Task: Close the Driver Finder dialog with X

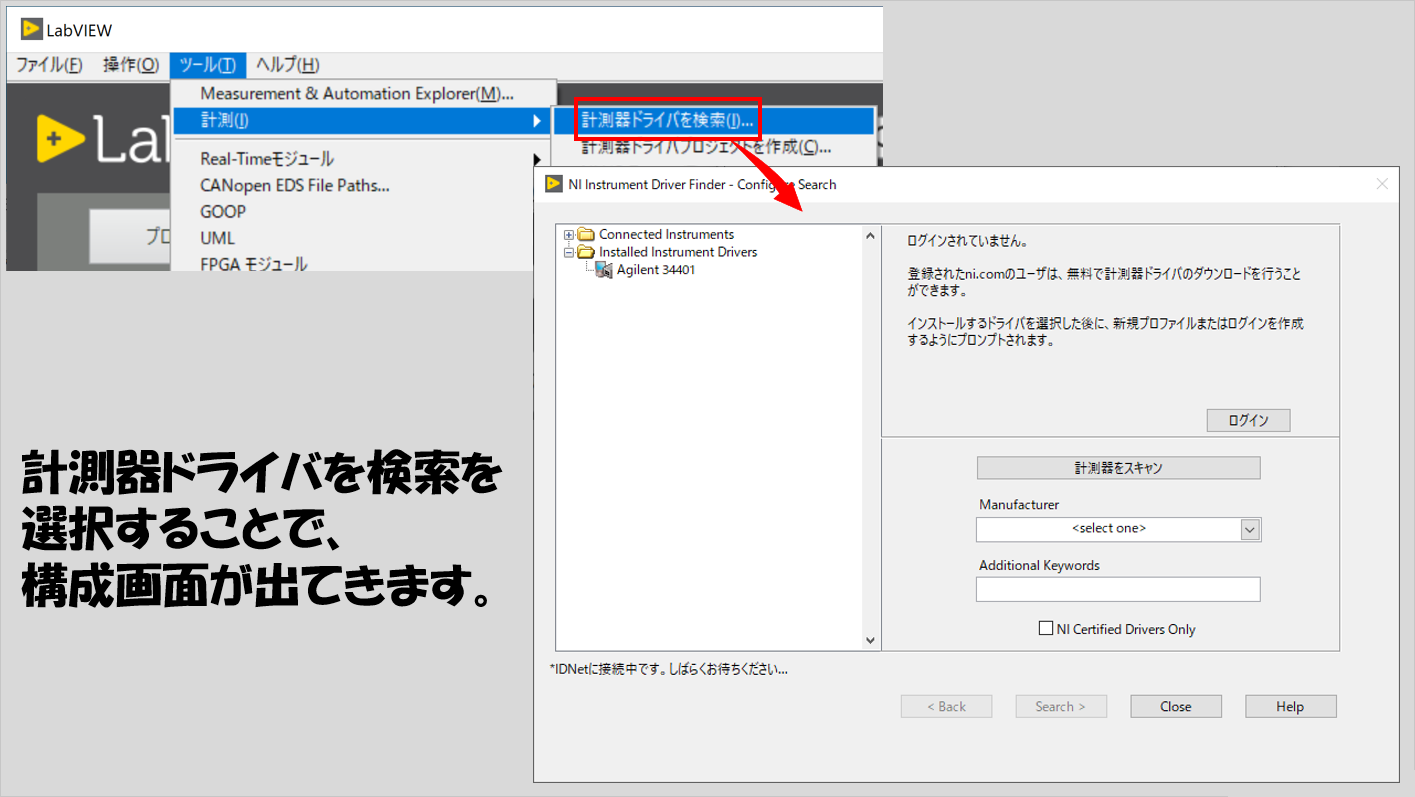Action: (x=1382, y=184)
